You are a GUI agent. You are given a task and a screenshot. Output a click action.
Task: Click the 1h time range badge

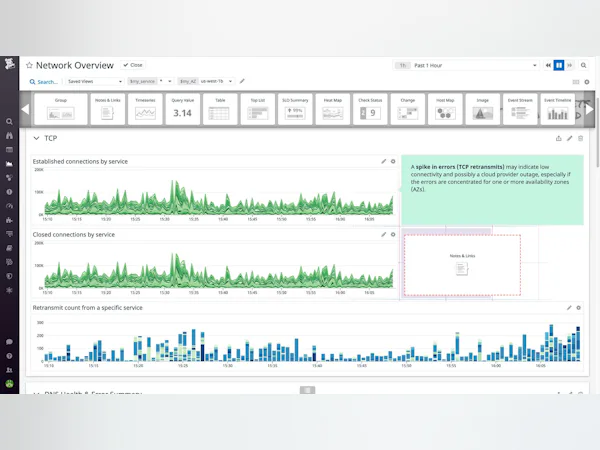(x=403, y=65)
